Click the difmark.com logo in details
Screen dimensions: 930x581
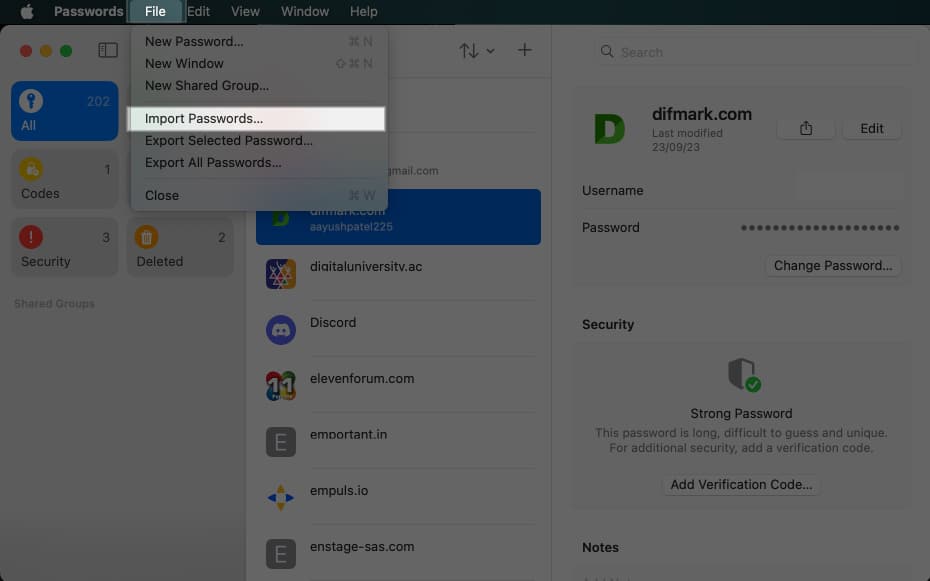pyautogui.click(x=610, y=129)
